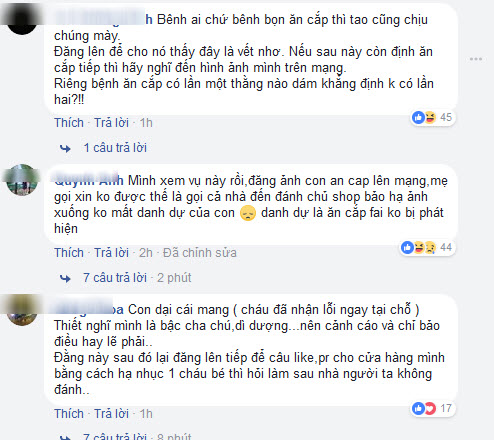494x440 pixels.
Task: Open the second commenter's profile picture
Action: tap(22, 180)
